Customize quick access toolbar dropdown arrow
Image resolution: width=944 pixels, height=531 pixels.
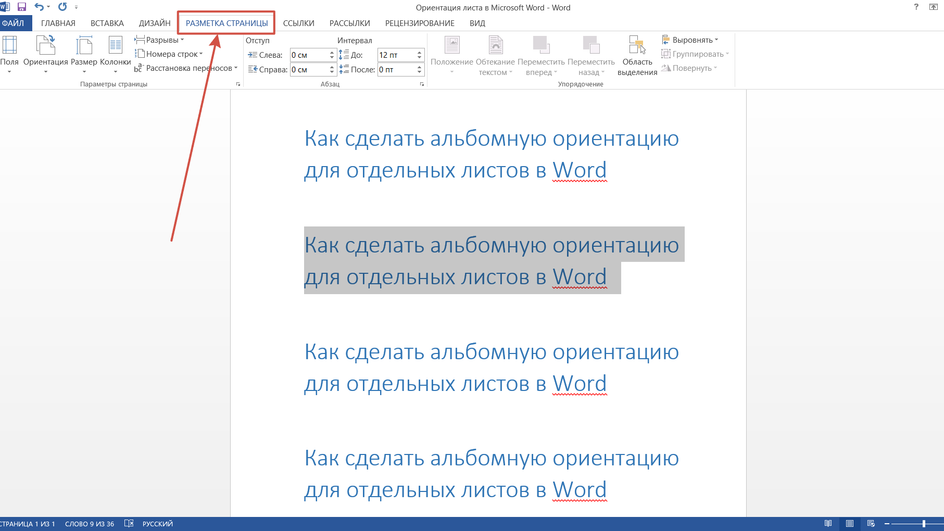[76, 7]
